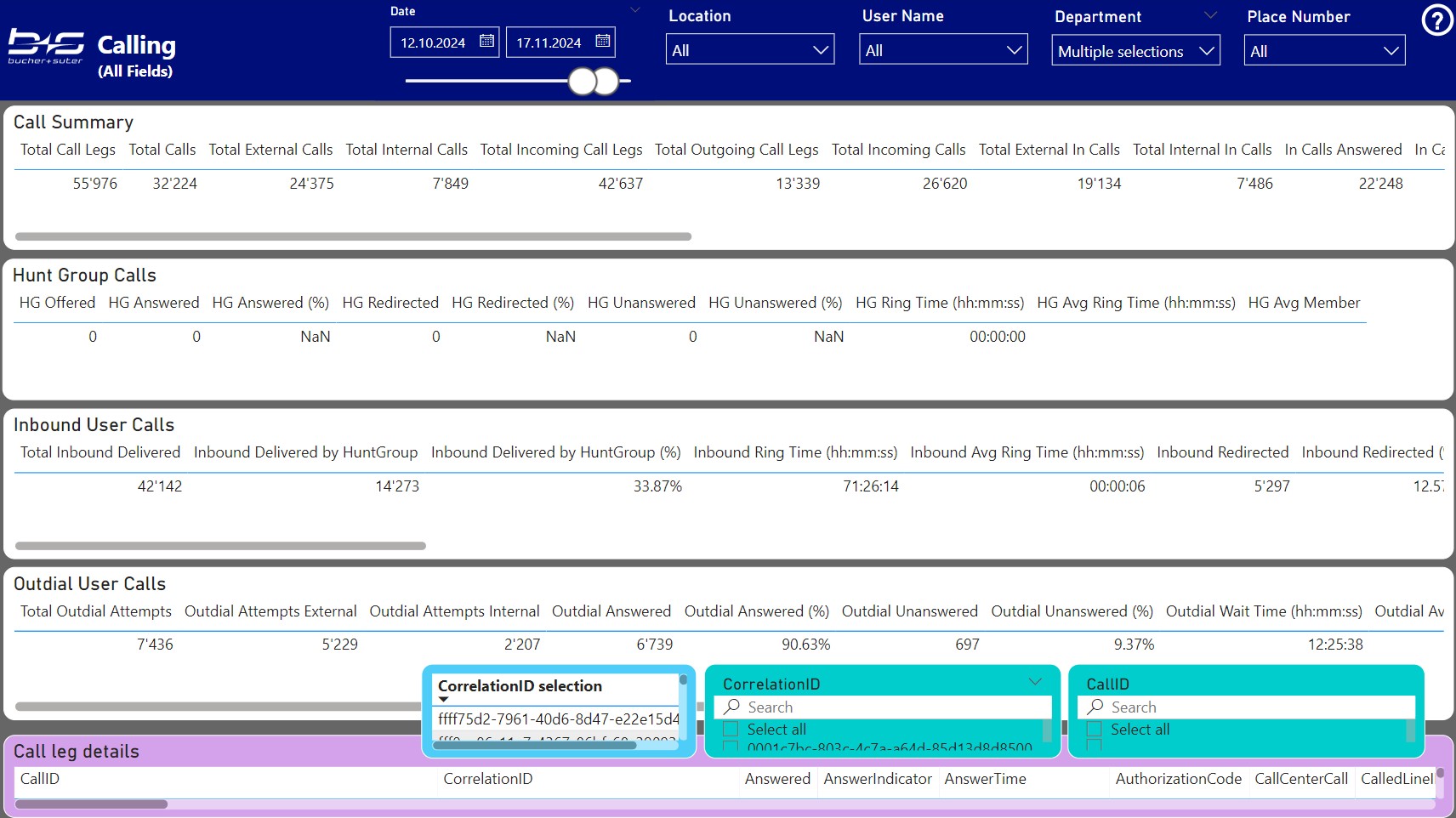Sort by Outdial Answered column header
The image size is (1456, 818).
(x=611, y=611)
